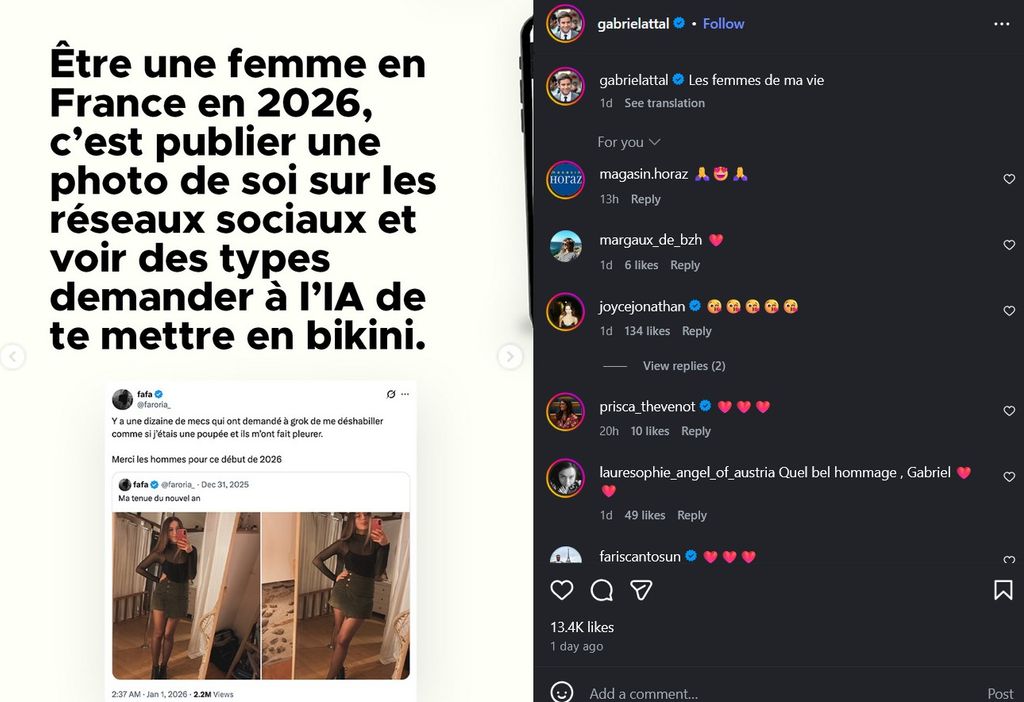Like joycejonathan's comment heart
Screen dimensions: 1024x702
[x=1009, y=311]
